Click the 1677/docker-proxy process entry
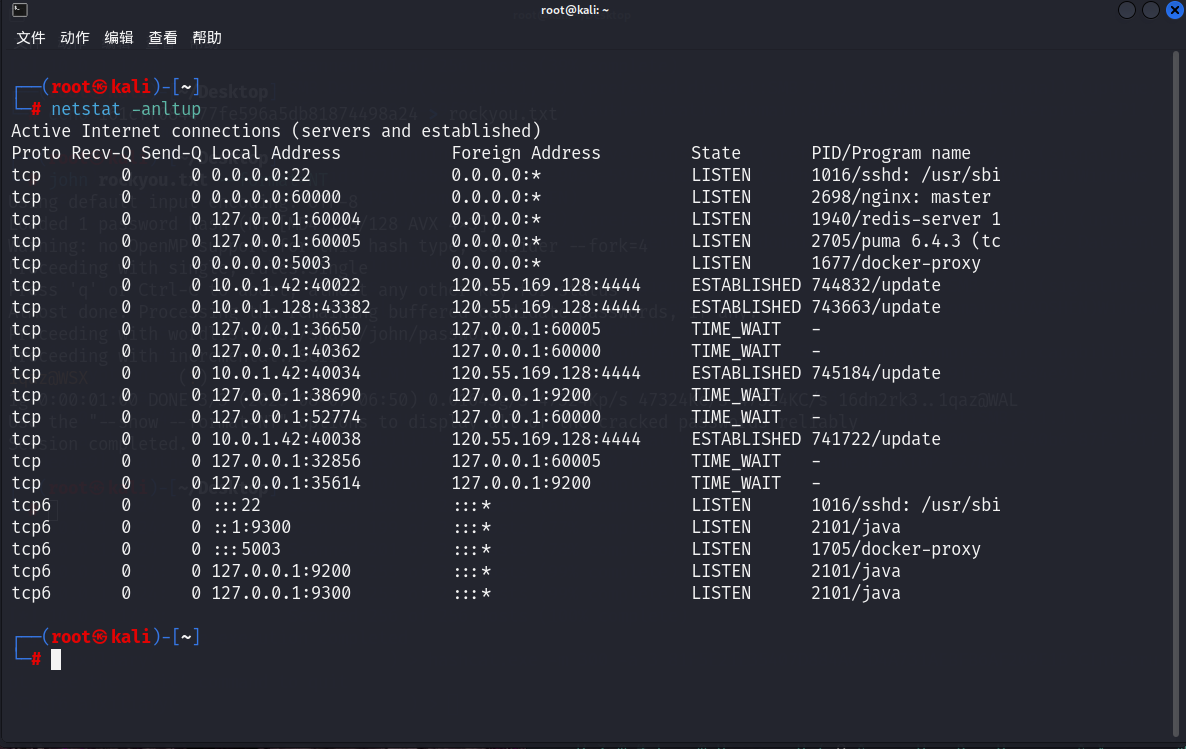Screen dimensions: 1186x749 pos(895,263)
